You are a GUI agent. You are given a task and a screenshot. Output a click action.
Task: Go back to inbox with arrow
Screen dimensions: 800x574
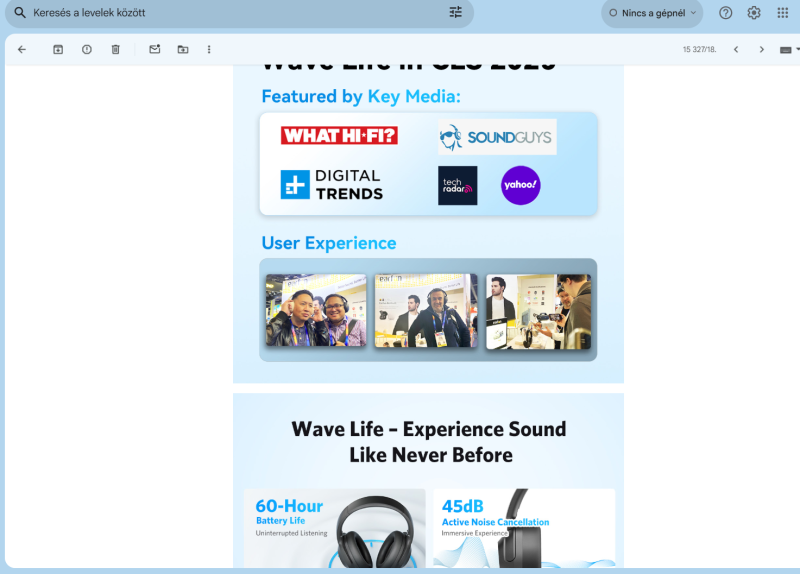click(22, 49)
